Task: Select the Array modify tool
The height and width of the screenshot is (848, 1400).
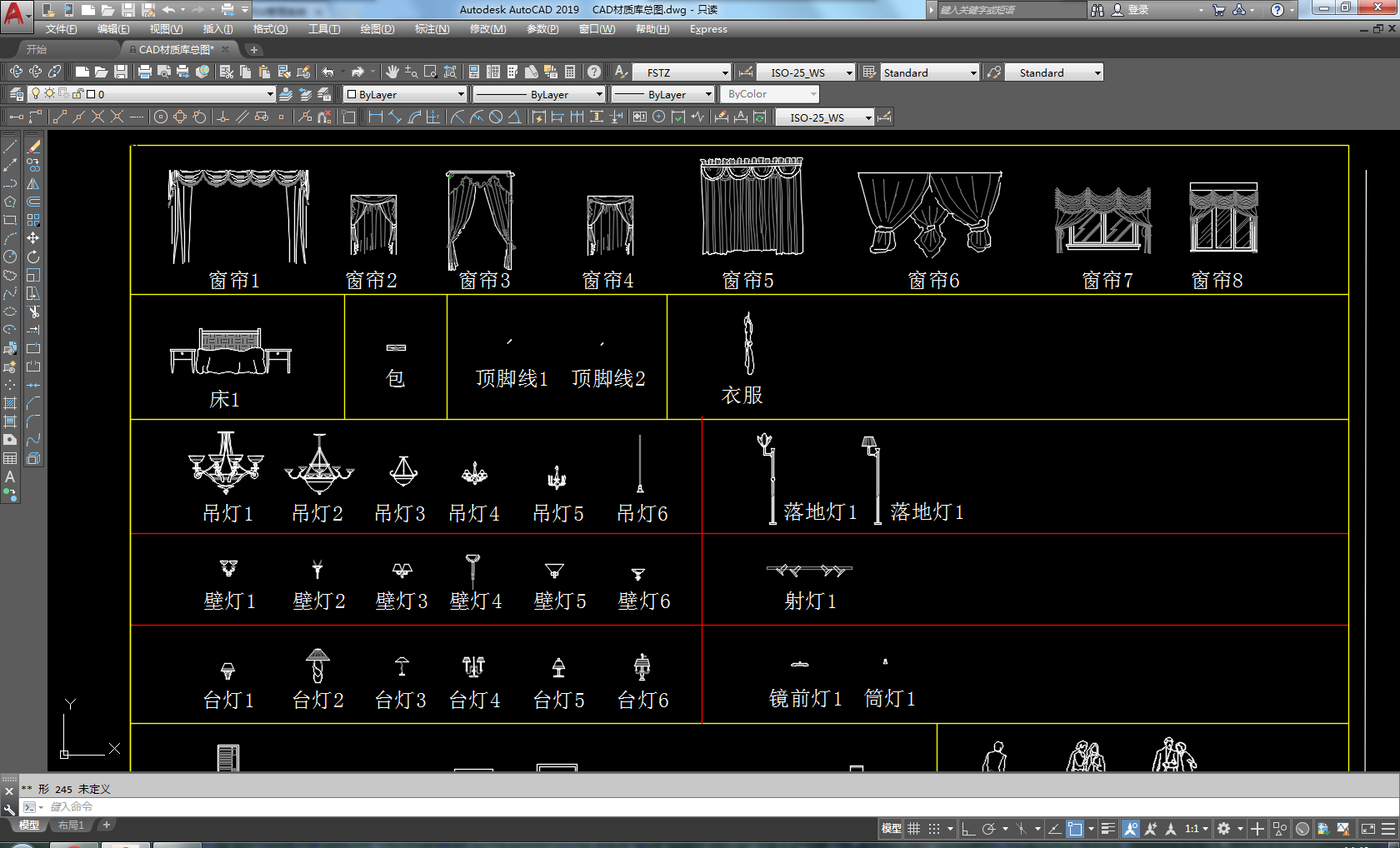Action: pos(33,220)
